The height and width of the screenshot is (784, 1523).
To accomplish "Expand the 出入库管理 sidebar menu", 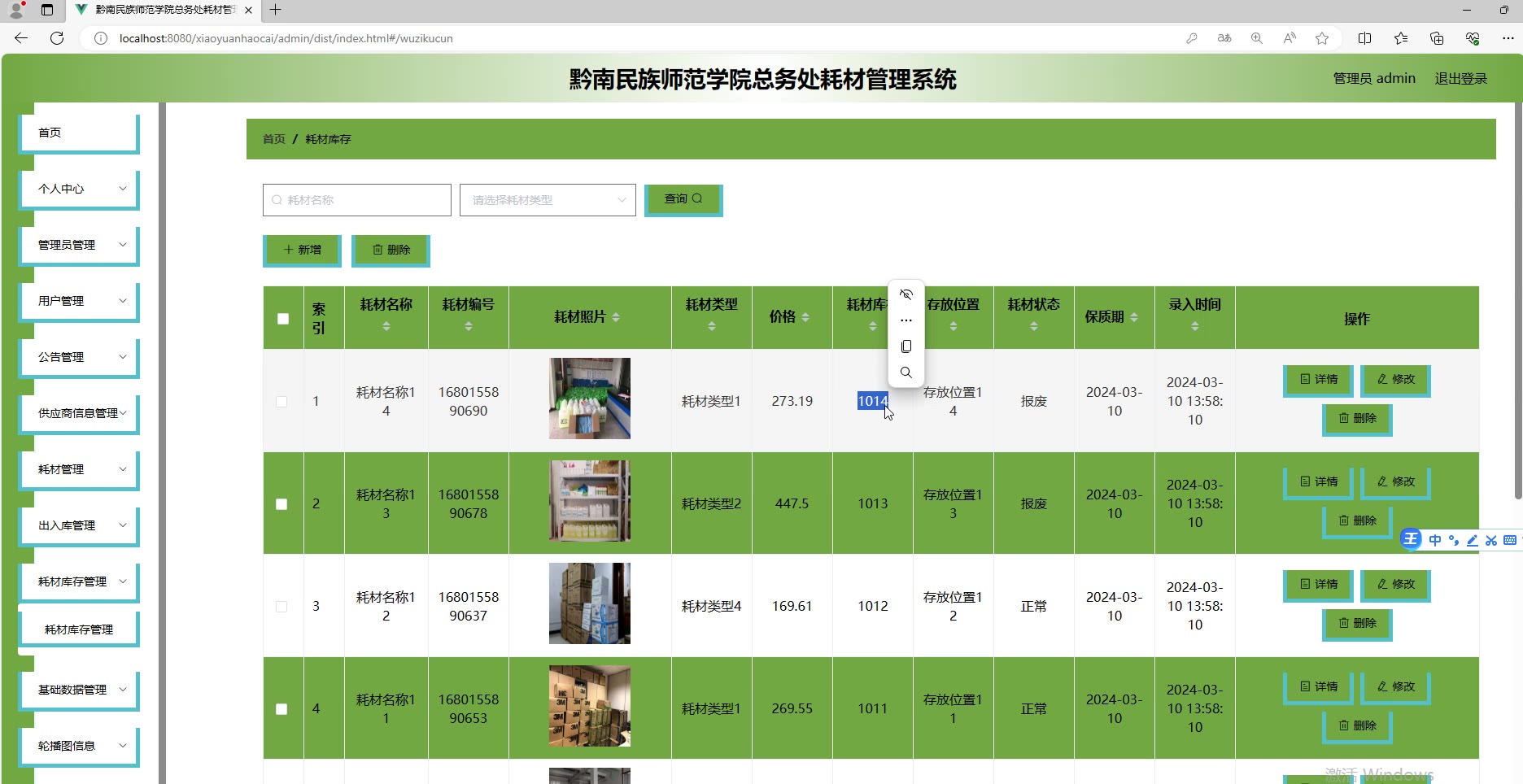I will tap(80, 525).
